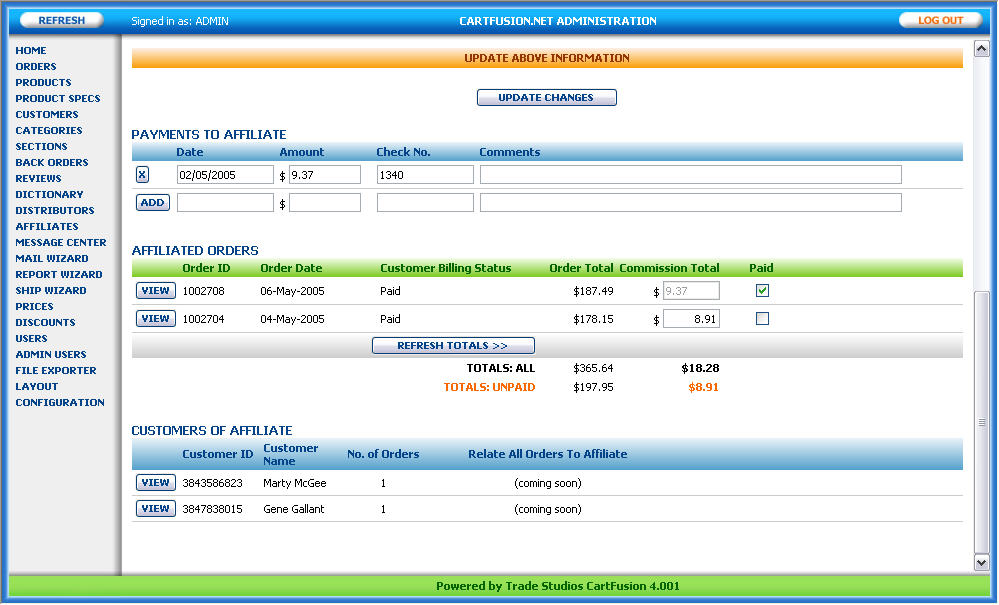View order 1002708 details
The width and height of the screenshot is (999, 605).
pos(155,291)
